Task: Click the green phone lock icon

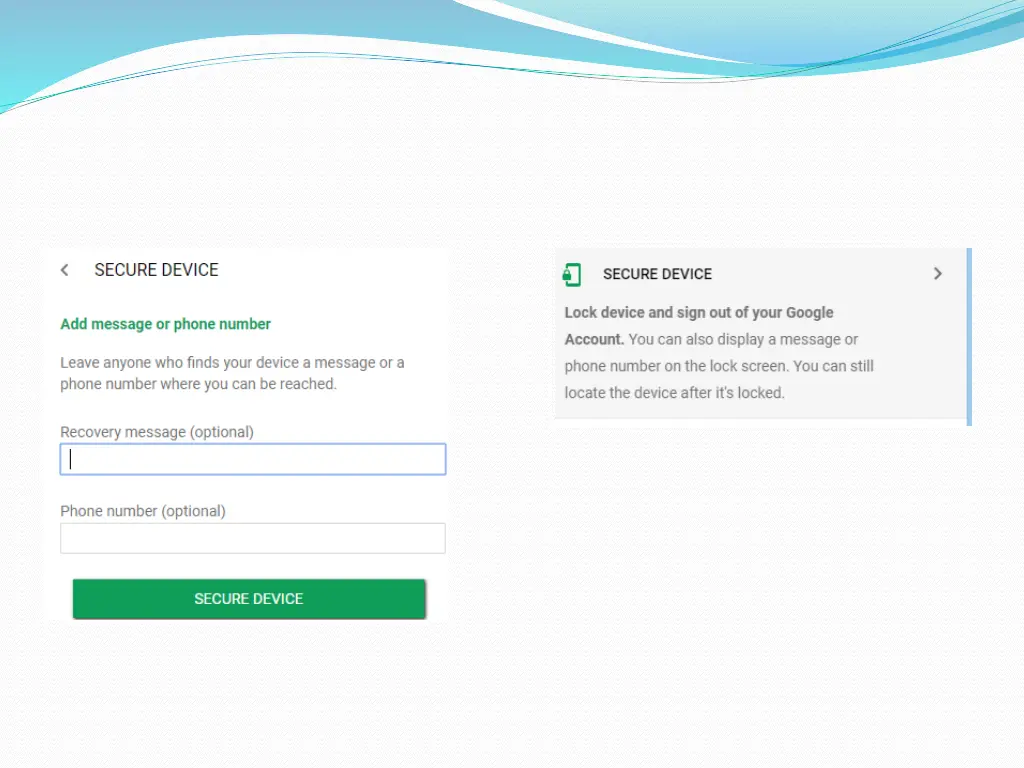Action: tap(572, 274)
